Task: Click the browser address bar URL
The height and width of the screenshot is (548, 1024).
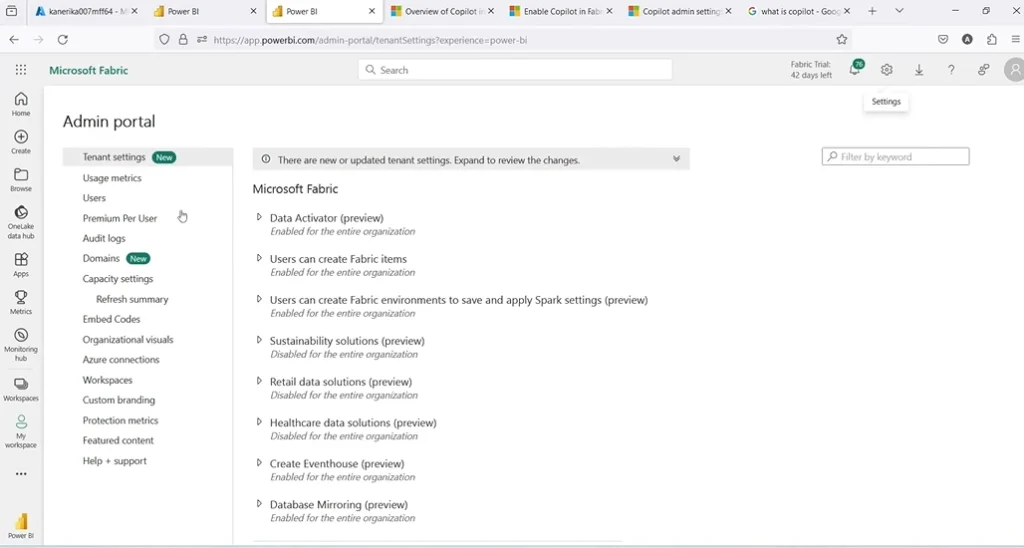Action: pyautogui.click(x=370, y=40)
